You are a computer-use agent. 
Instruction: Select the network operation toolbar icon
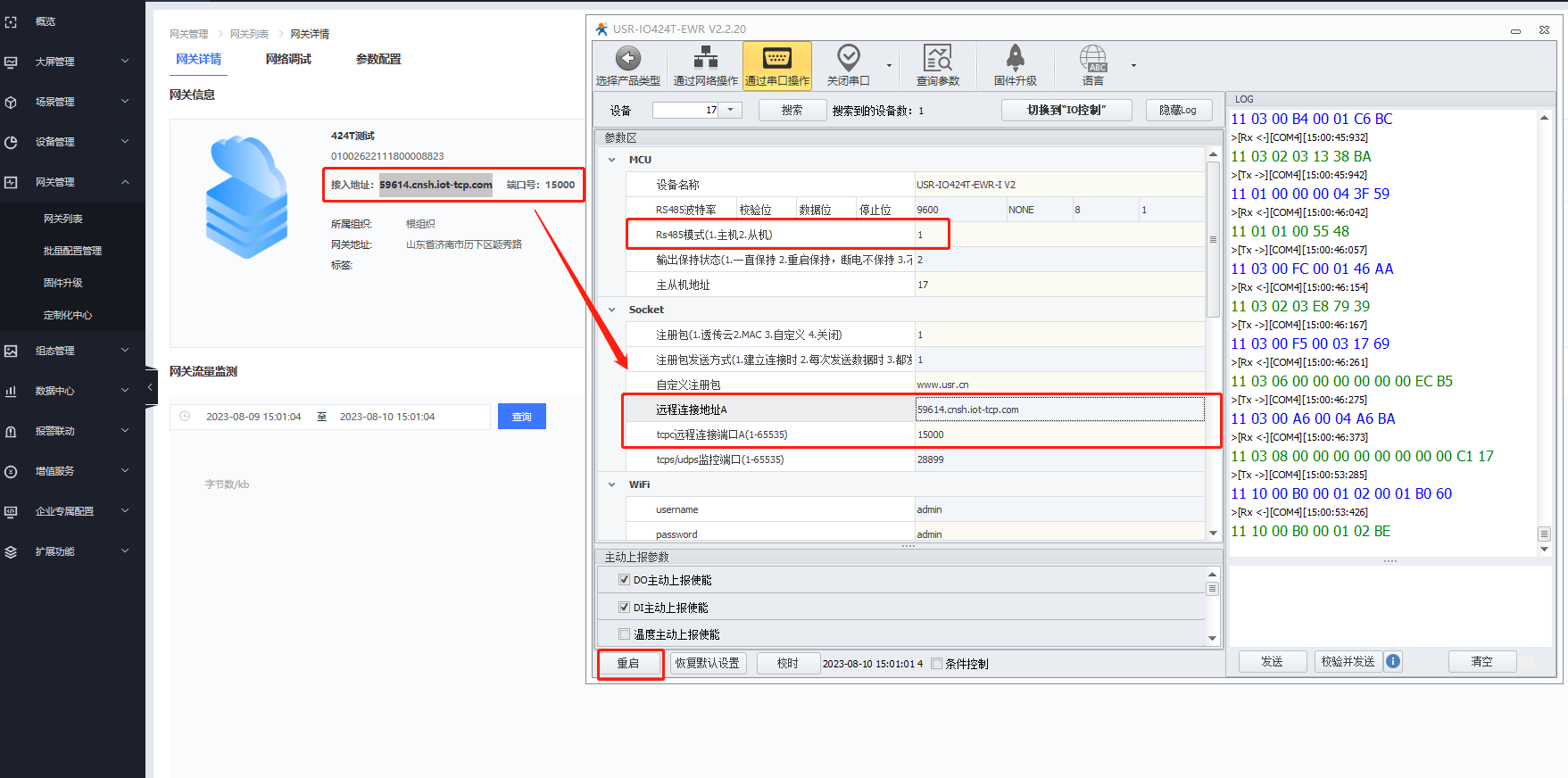coord(705,59)
